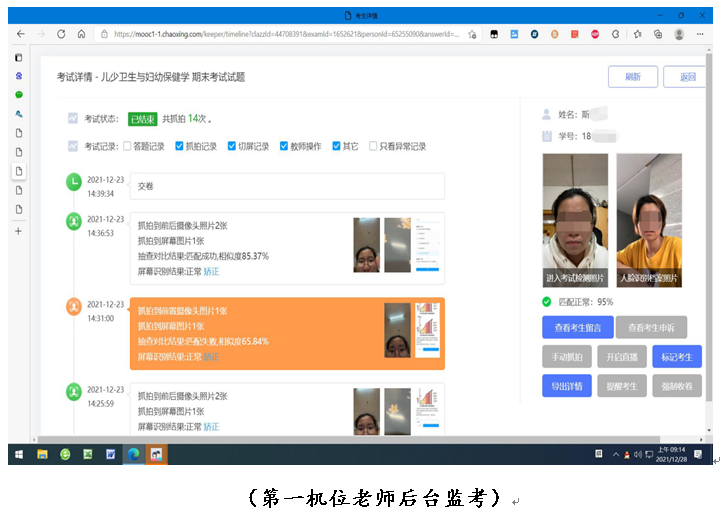
Task: Click the orange failed-match timeline marker
Action: pos(73,307)
